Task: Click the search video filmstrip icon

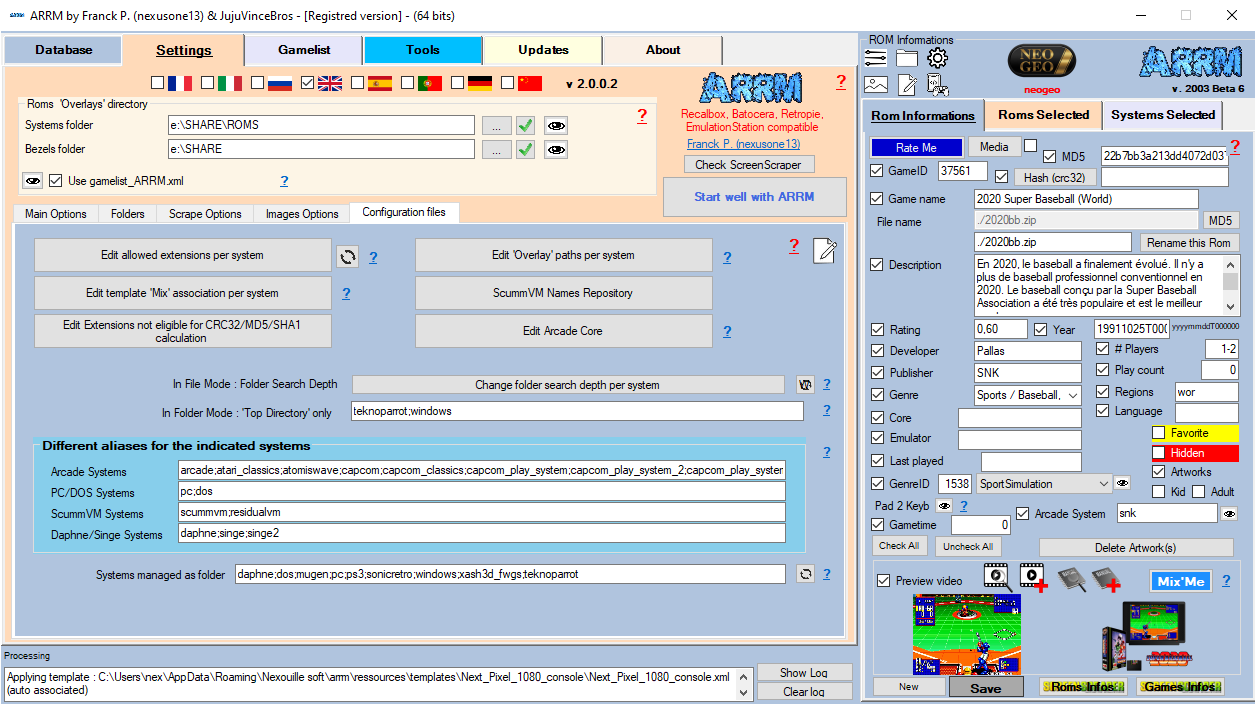Action: [995, 575]
